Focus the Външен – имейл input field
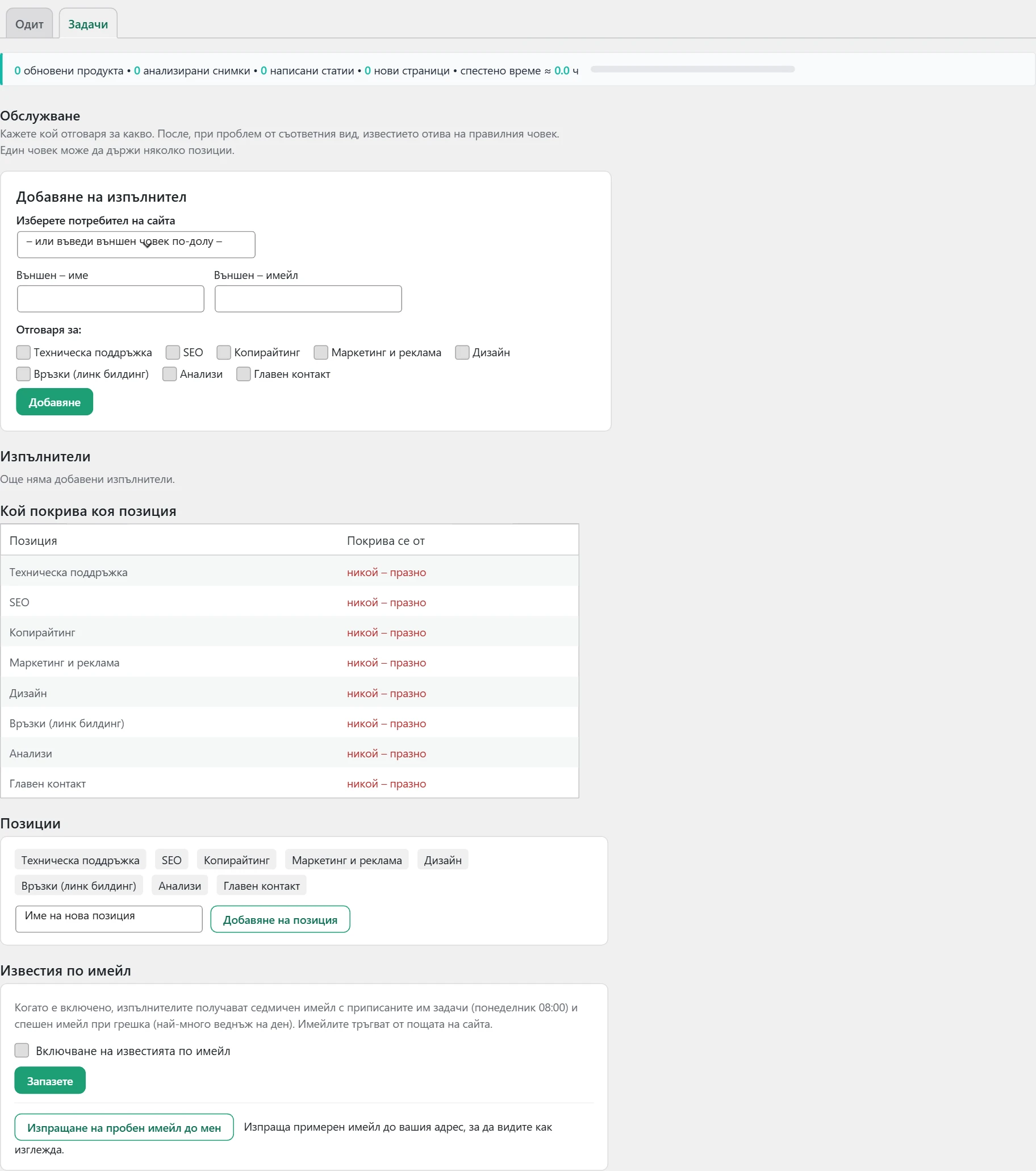 pyautogui.click(x=308, y=298)
